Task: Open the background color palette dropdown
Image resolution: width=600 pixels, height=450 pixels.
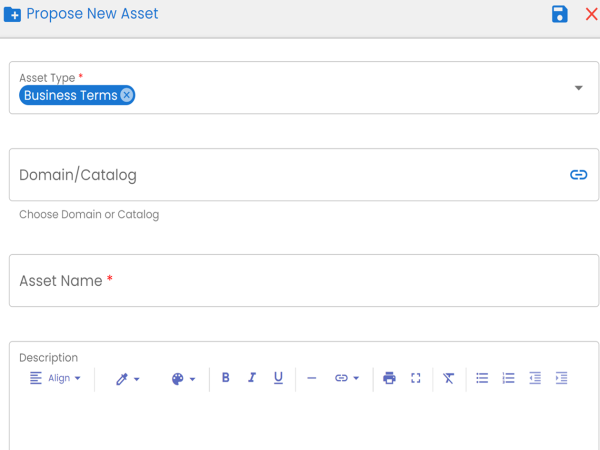Action: point(183,379)
